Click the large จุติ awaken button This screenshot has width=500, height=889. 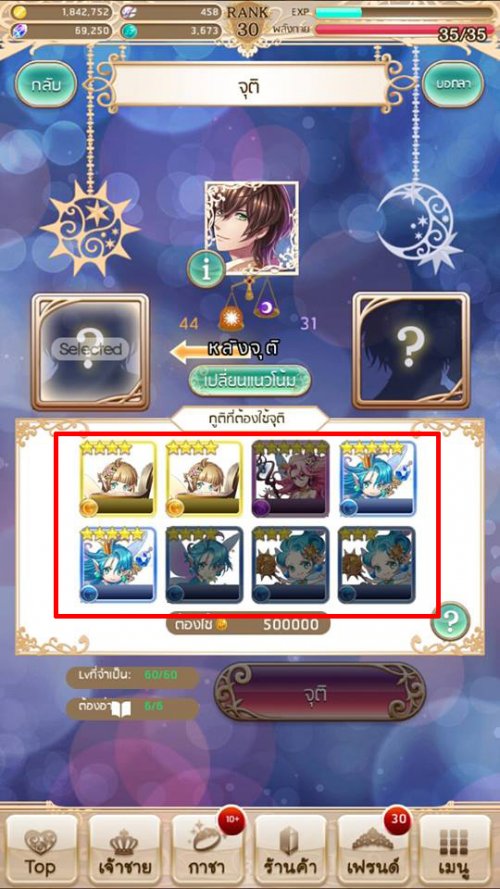tap(318, 692)
